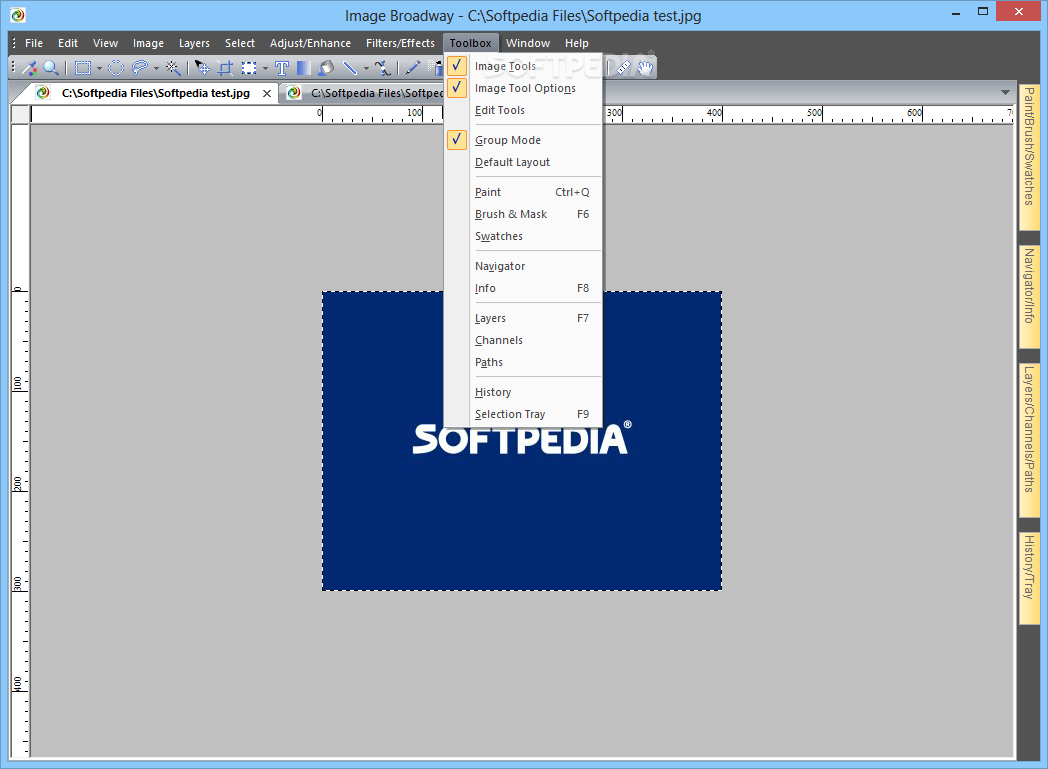Choose Navigator from Toolbox menu
The width and height of the screenshot is (1048, 769).
coord(523,267)
